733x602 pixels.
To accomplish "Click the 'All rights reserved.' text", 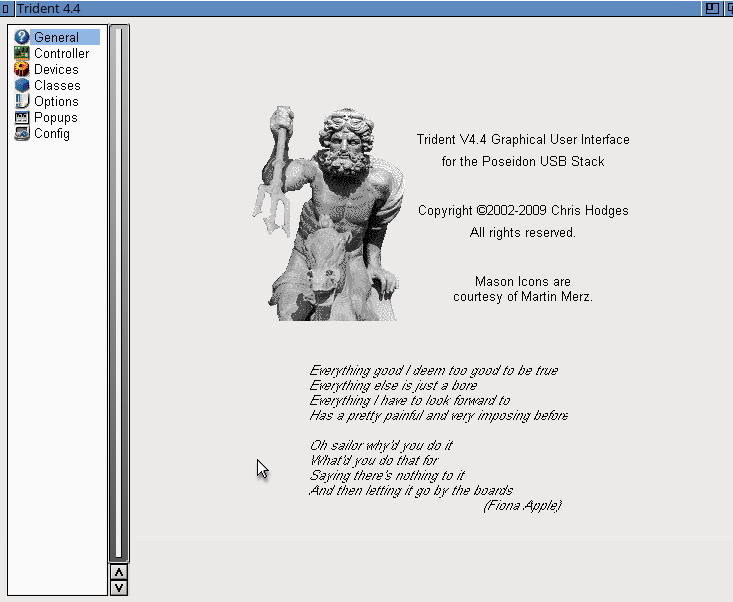I will tap(523, 232).
